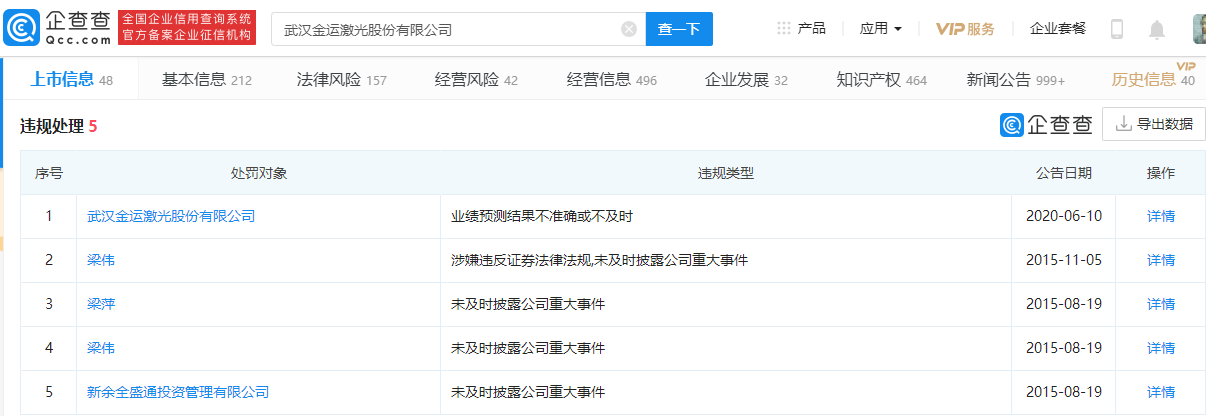
Task: Switch to the 企业发展 tab
Action: coord(746,80)
